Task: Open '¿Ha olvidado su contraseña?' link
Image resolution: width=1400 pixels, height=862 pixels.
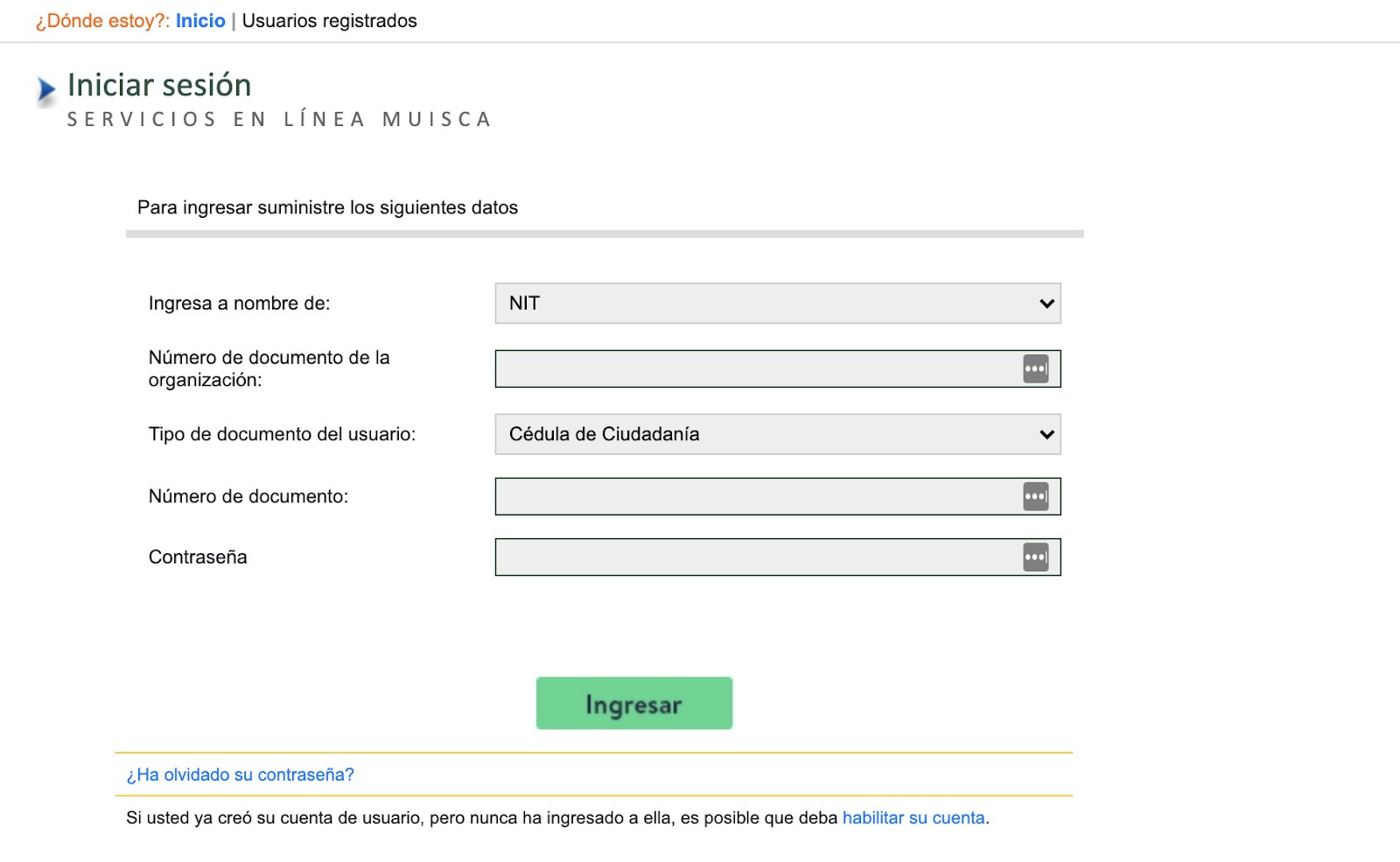Action: (x=240, y=774)
